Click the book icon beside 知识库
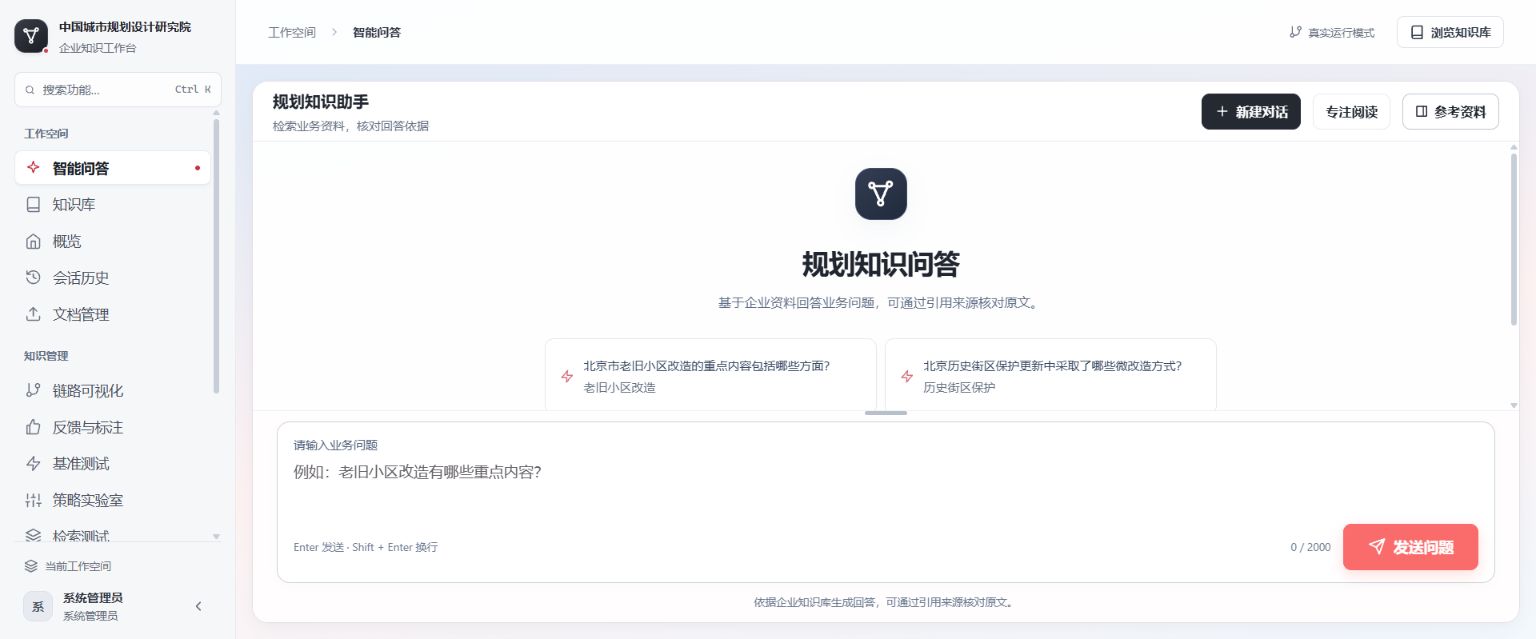 coord(33,204)
